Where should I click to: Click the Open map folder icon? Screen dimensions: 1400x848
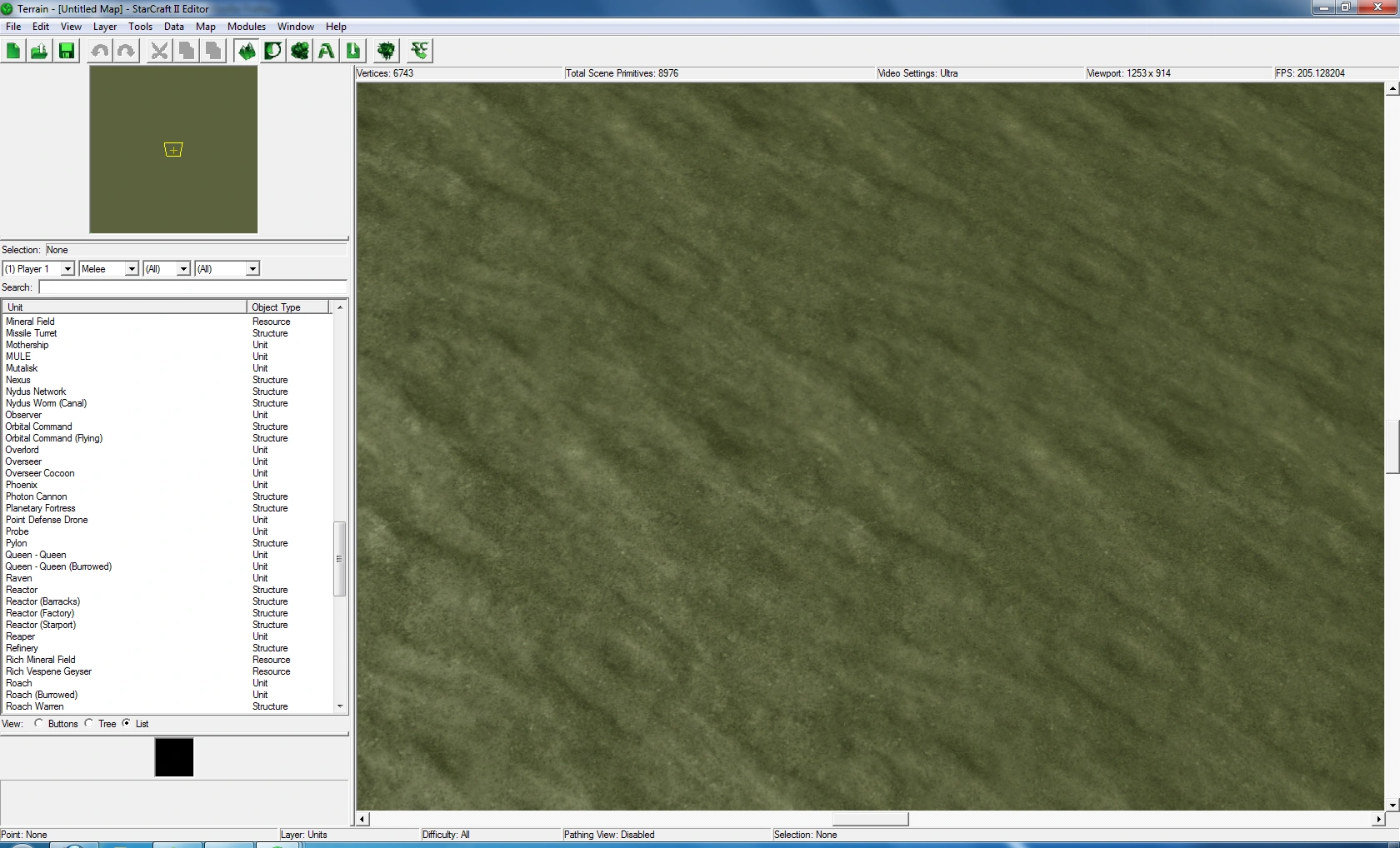39,51
